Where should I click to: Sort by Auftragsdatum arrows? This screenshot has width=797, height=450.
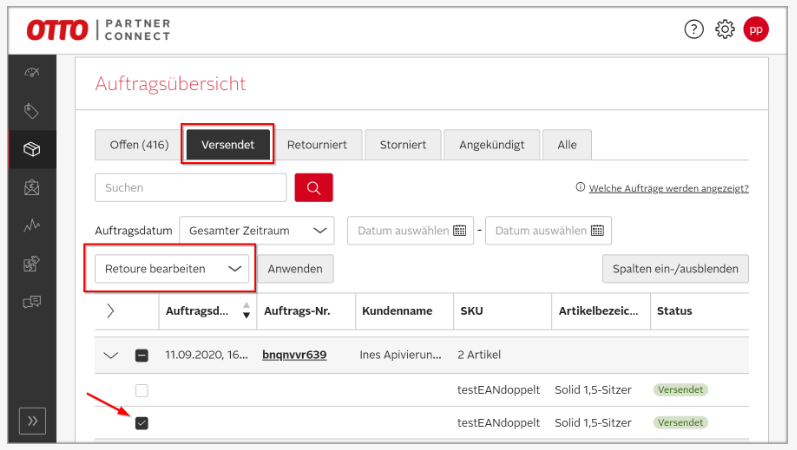coord(247,310)
